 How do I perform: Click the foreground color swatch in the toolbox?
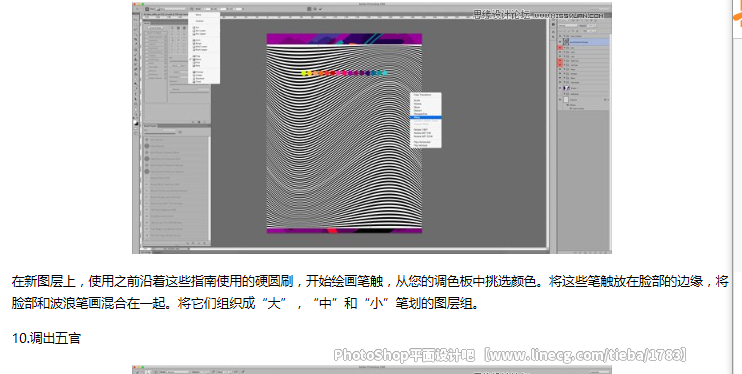(x=136, y=122)
